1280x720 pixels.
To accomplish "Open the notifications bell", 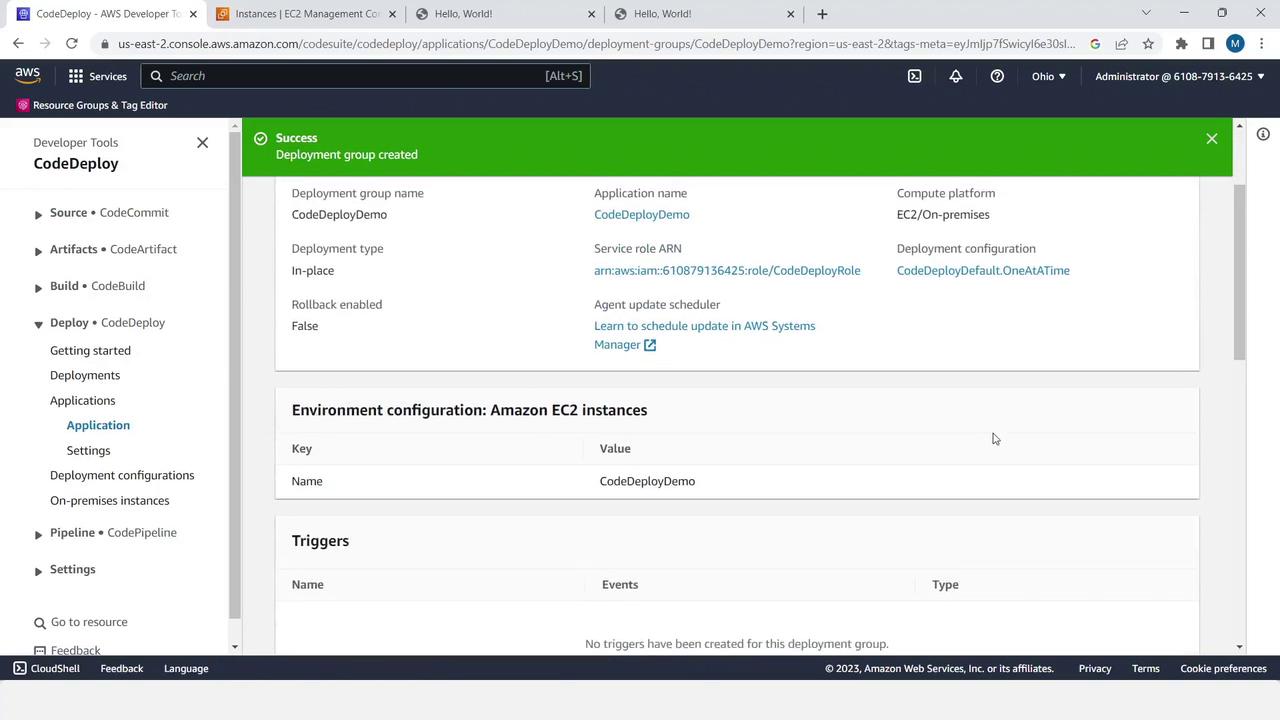I will click(956, 76).
